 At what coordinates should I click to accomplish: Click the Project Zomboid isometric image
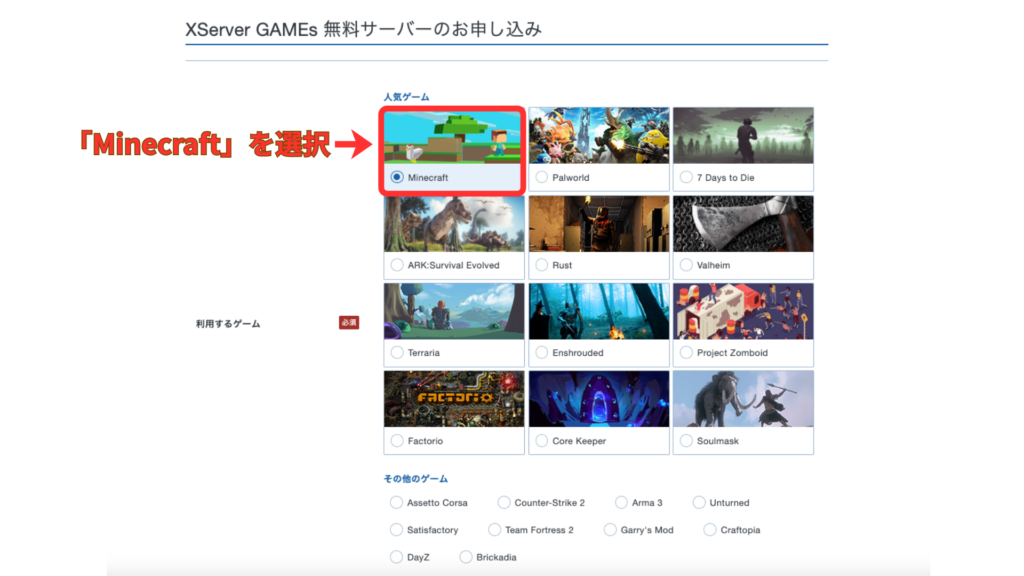(743, 311)
